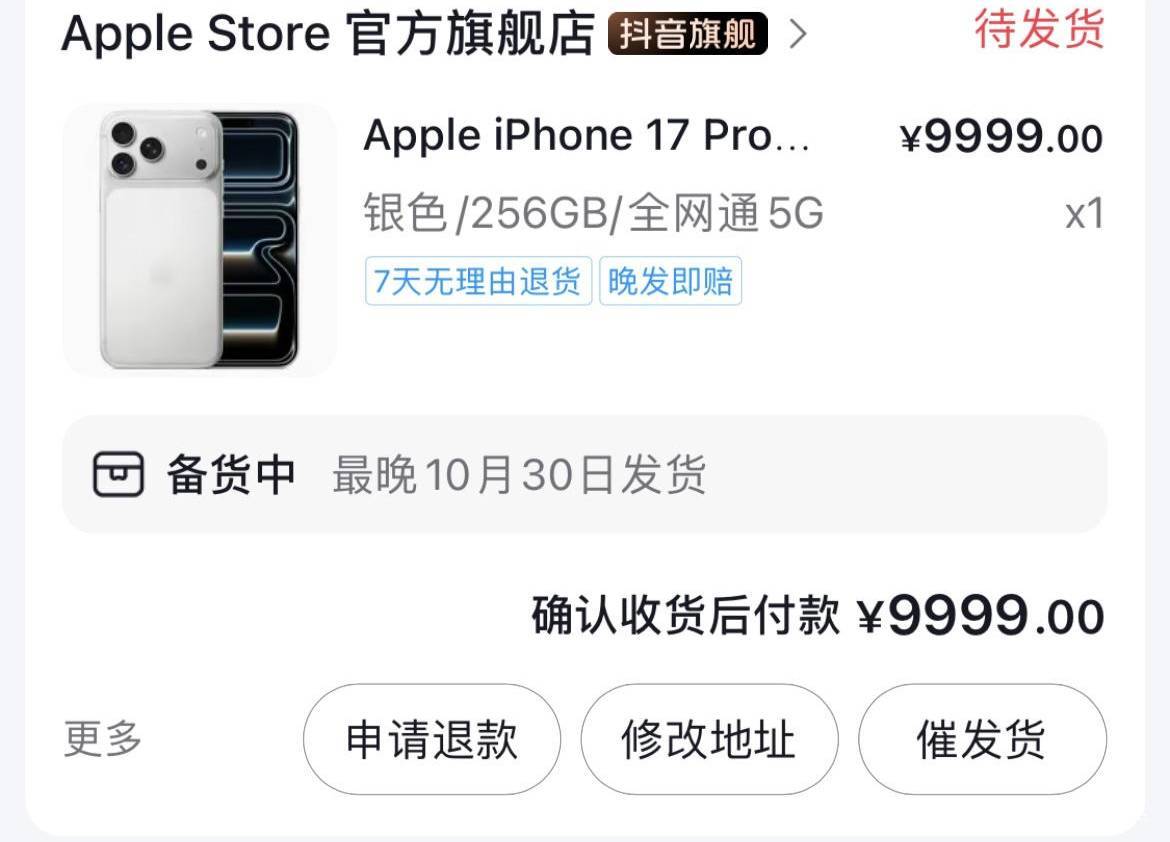Viewport: 1170px width, 842px height.
Task: Open the iPhone 17 Pro product thumbnail
Action: point(199,240)
